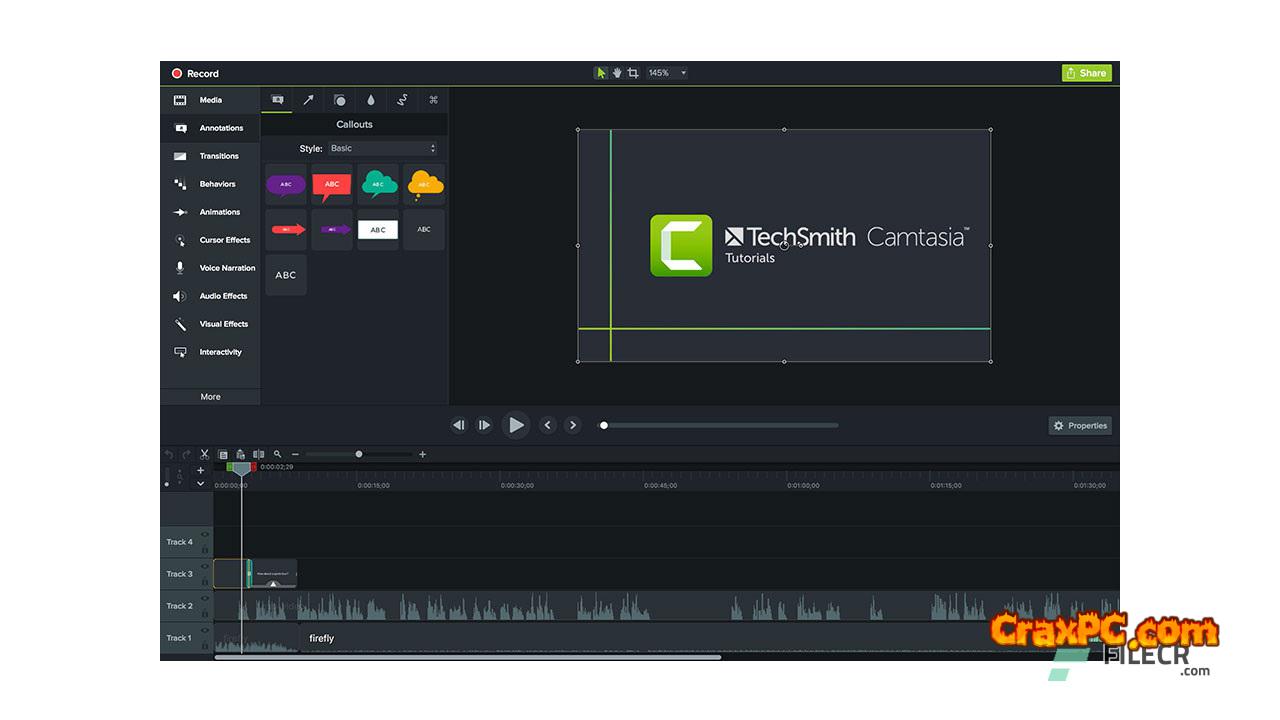Viewport: 1280px width, 720px height.
Task: Toggle the lock on Track 3
Action: click(205, 581)
